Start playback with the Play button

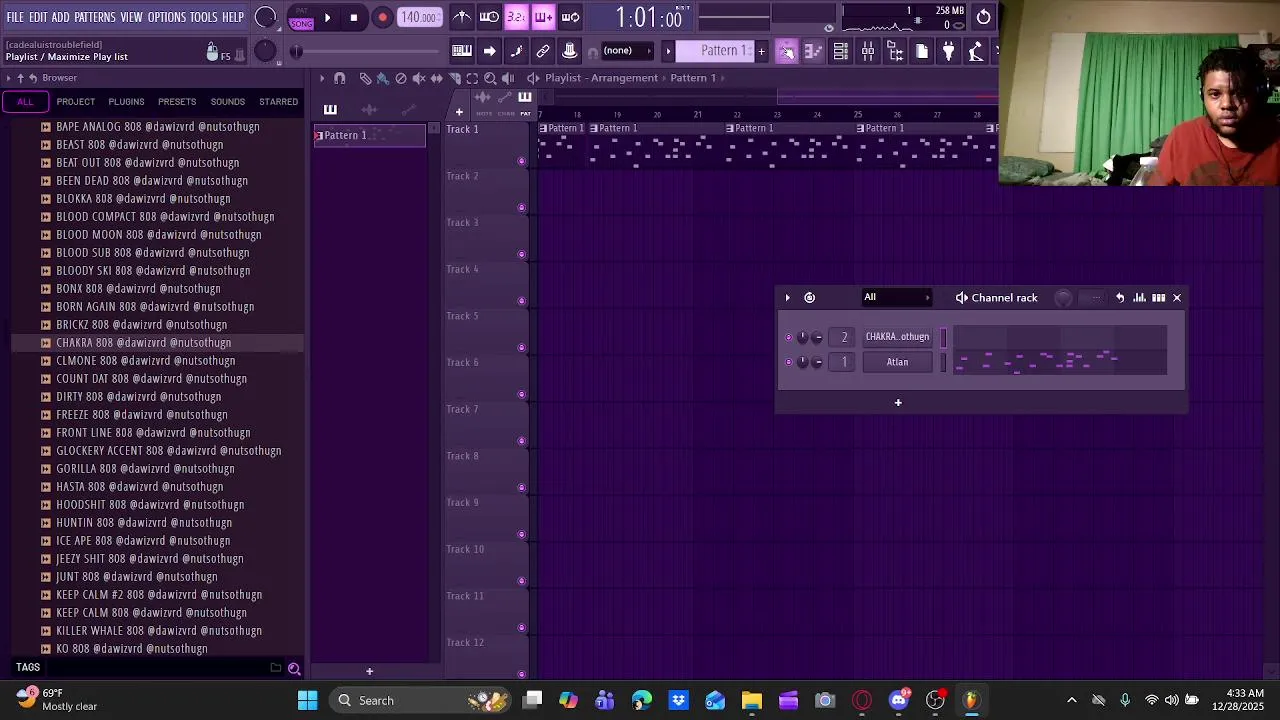[327, 17]
